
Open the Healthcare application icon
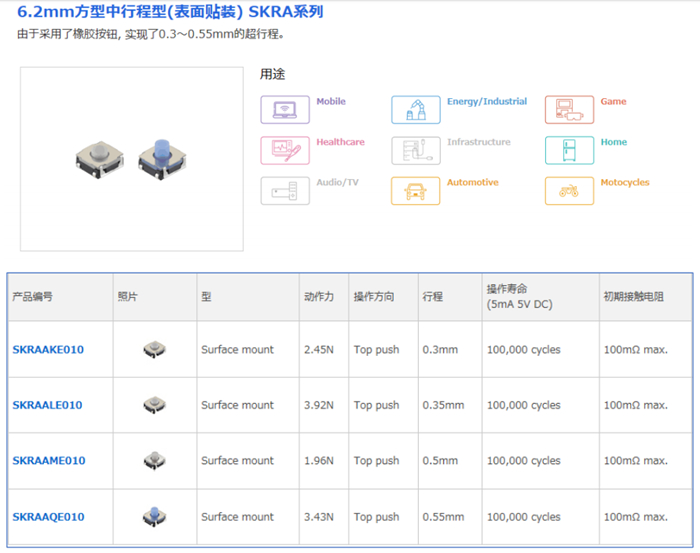(x=285, y=150)
